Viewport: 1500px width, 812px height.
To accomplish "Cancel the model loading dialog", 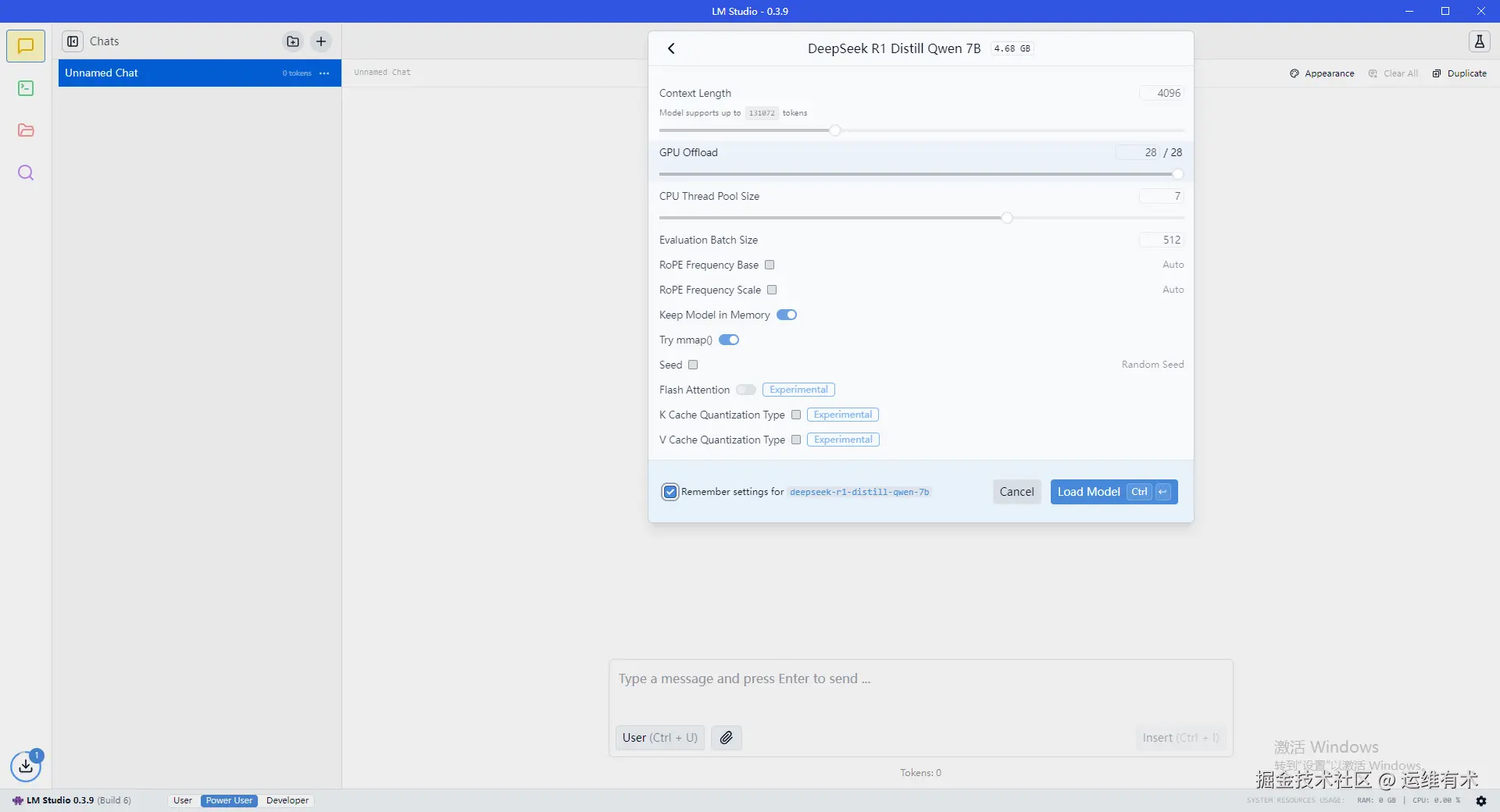I will click(1016, 492).
